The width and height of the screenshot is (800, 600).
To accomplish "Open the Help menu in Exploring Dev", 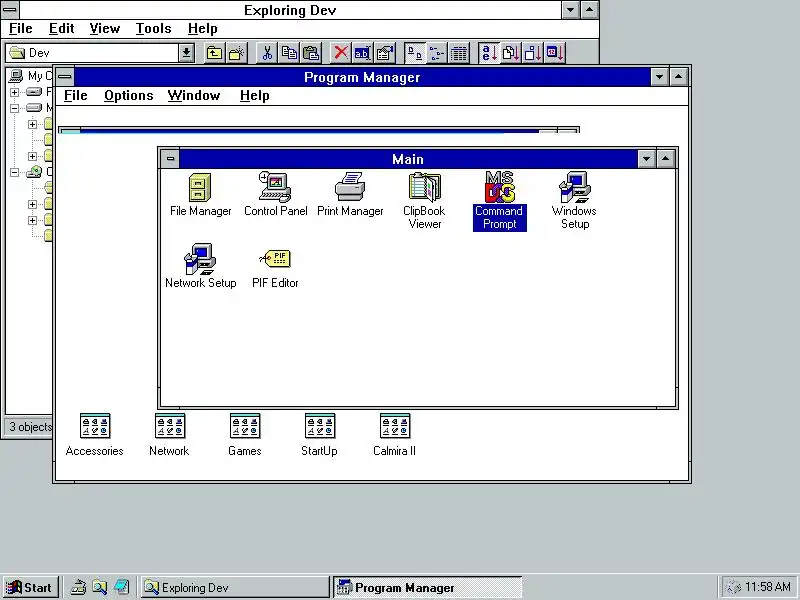I will click(x=203, y=29).
